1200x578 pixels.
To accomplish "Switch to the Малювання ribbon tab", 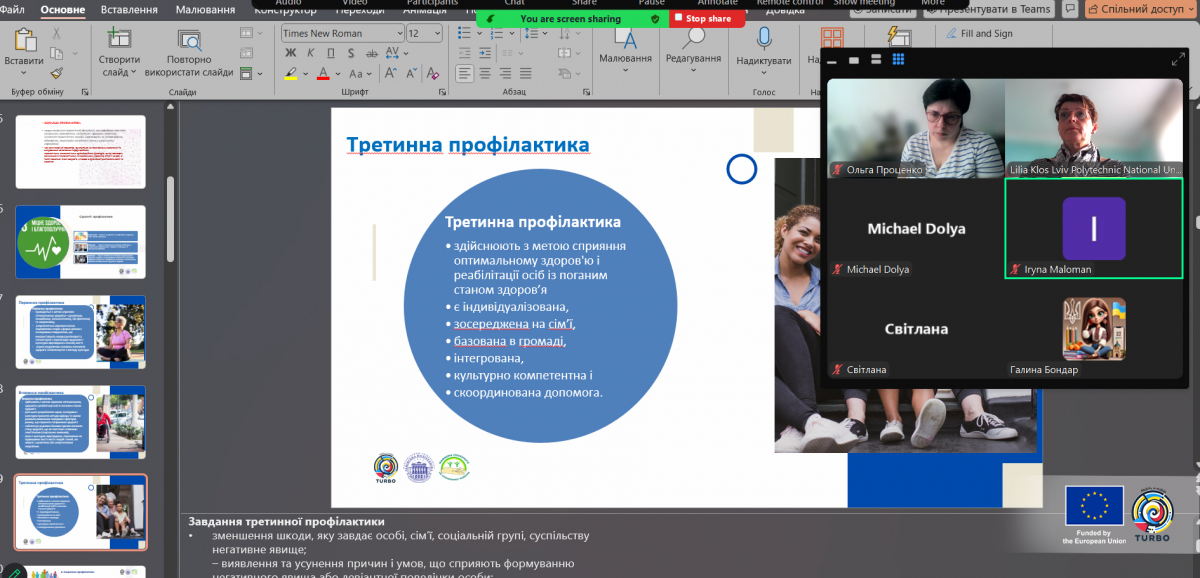I will 205,9.
